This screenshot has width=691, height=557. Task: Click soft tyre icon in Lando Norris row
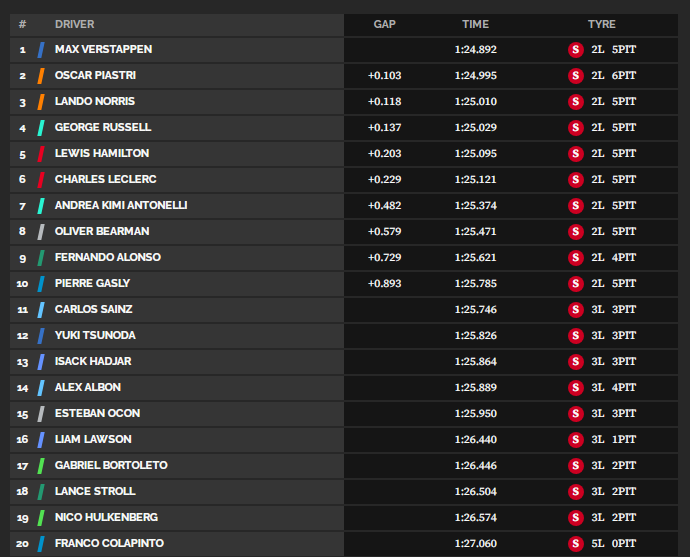click(576, 102)
